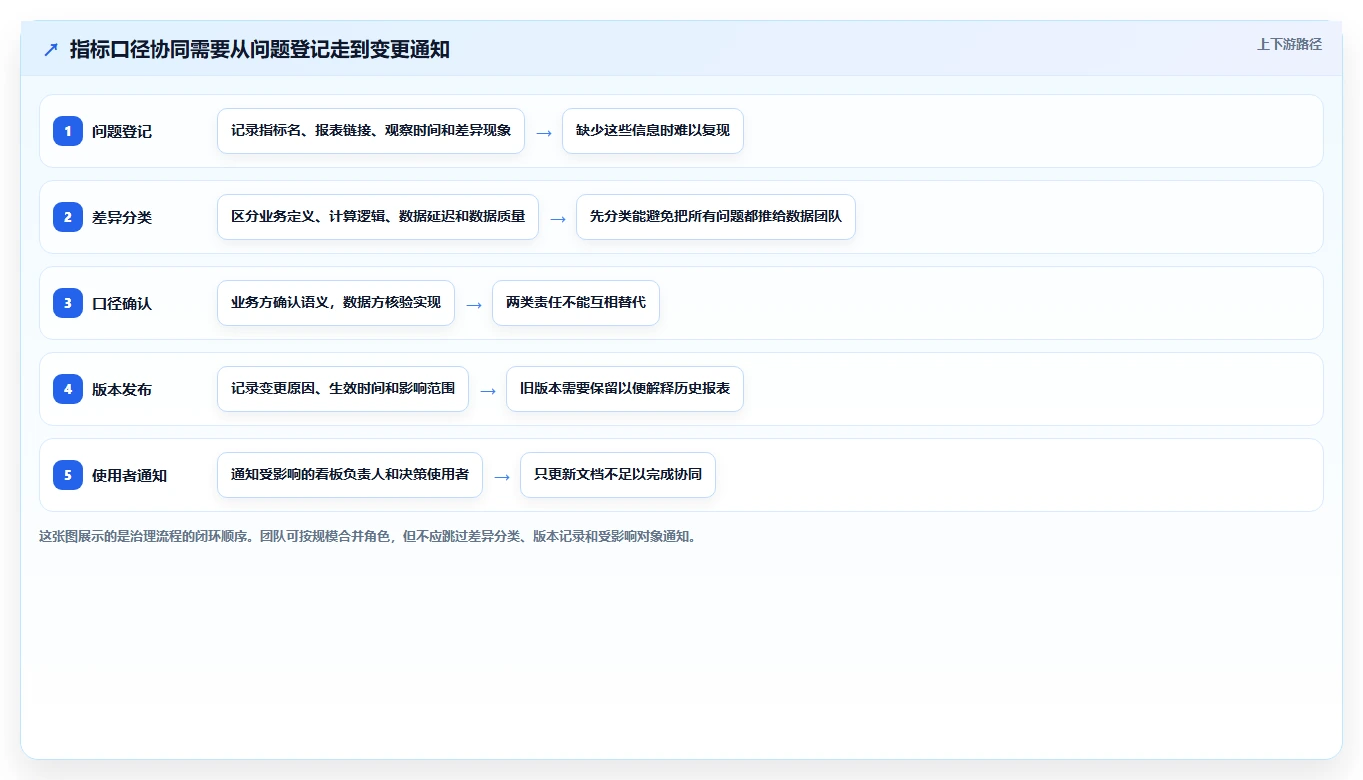Click the arrow in the 差异分类 row
Image resolution: width=1363 pixels, height=780 pixels.
tap(558, 218)
